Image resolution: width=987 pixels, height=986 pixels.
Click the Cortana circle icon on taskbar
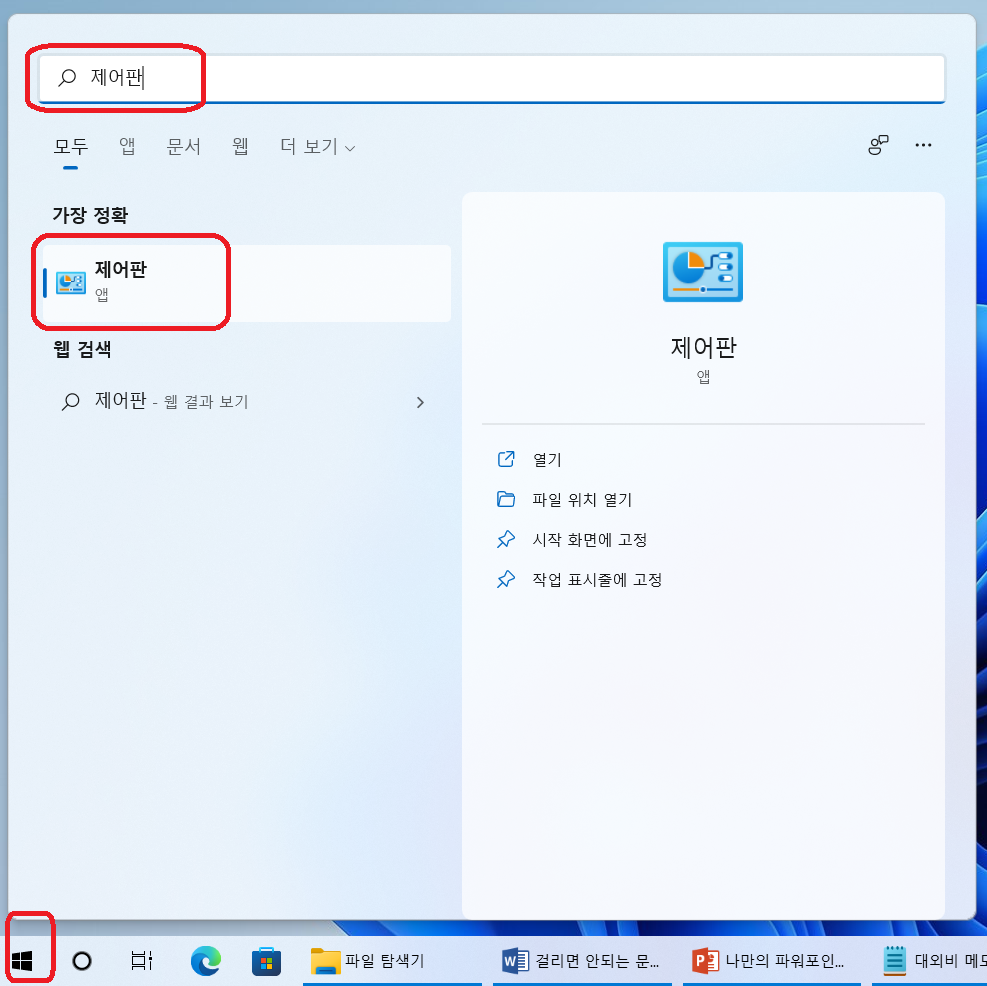click(82, 961)
